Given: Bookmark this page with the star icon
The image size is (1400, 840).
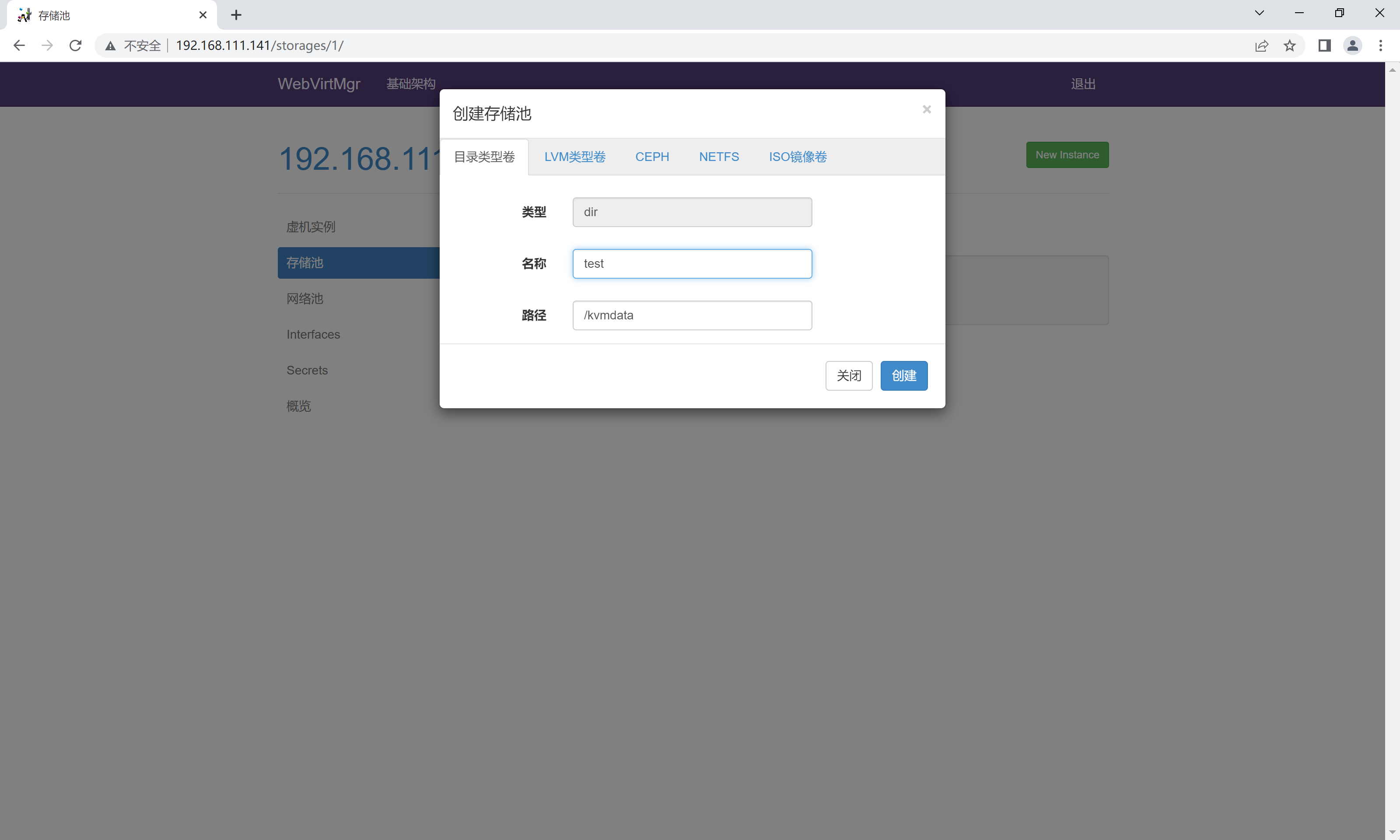Looking at the screenshot, I should coord(1290,45).
